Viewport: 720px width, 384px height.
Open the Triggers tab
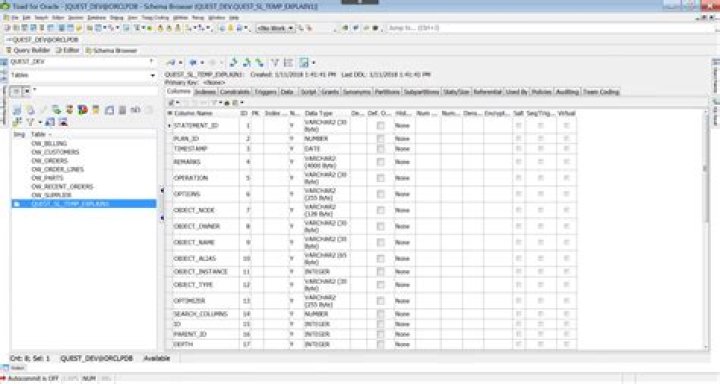[x=265, y=92]
